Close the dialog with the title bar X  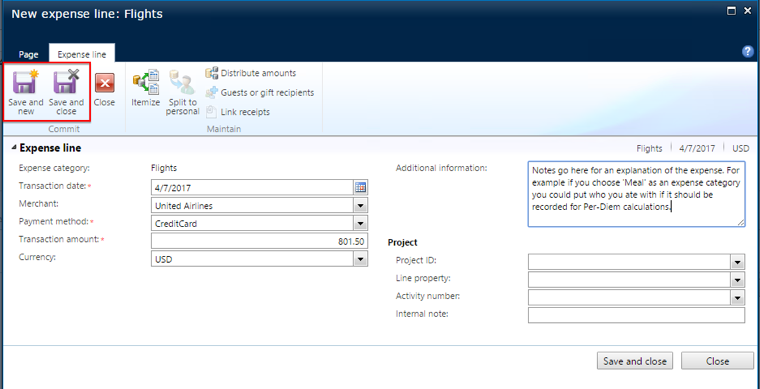(x=747, y=11)
